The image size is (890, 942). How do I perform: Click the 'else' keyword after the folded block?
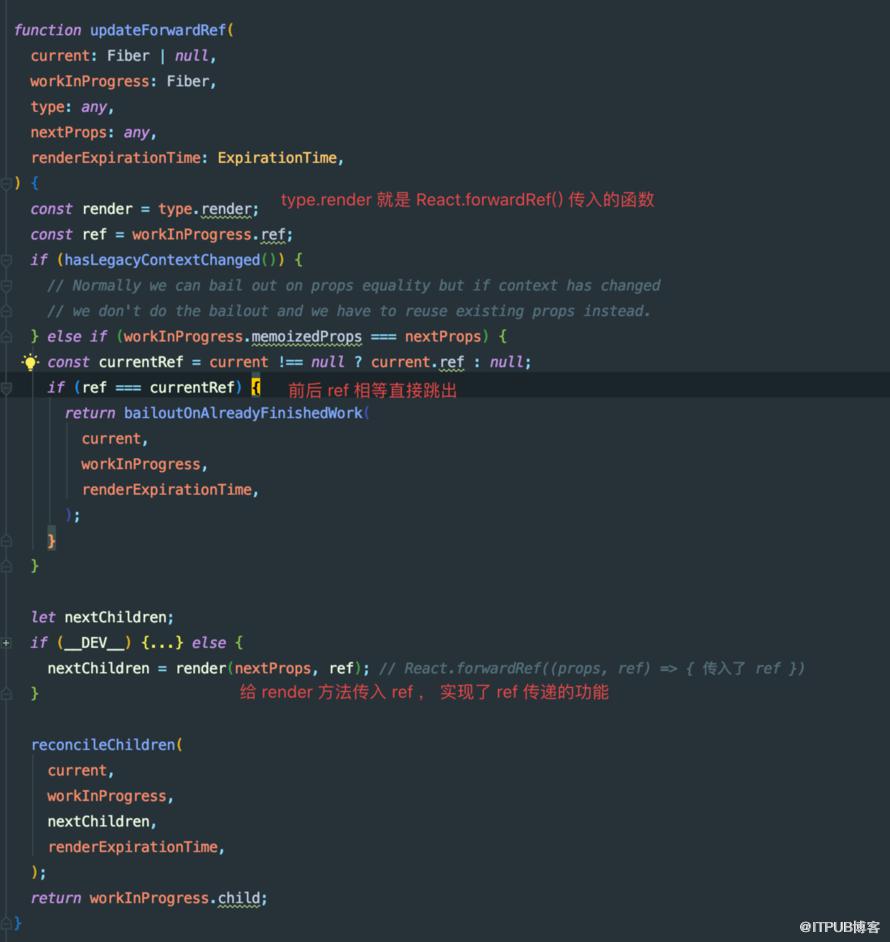[x=209, y=643]
